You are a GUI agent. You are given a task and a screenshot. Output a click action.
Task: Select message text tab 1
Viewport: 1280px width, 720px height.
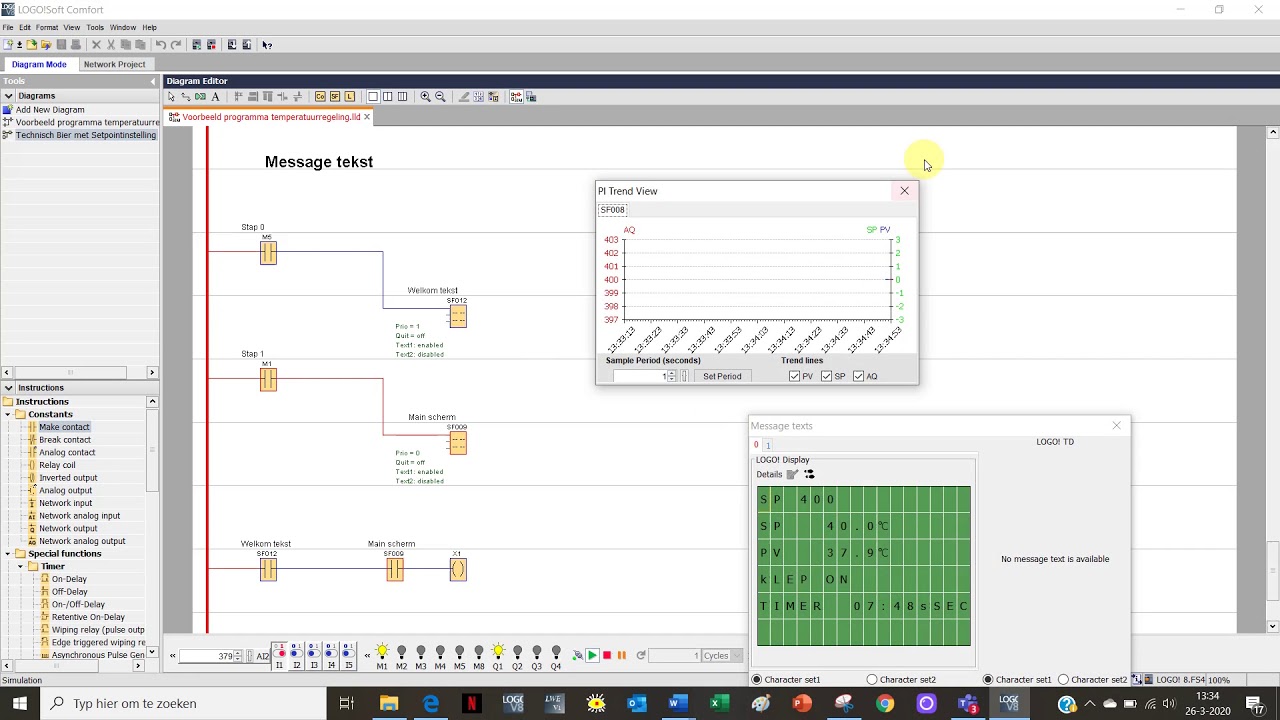(x=768, y=445)
